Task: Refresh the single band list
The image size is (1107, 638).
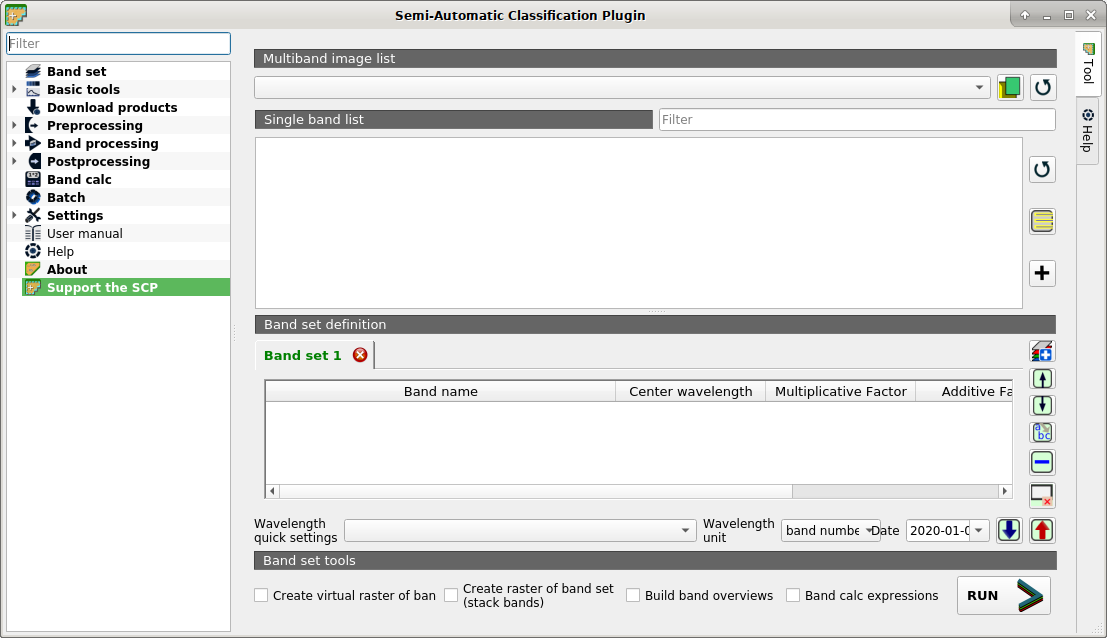Action: point(1042,169)
